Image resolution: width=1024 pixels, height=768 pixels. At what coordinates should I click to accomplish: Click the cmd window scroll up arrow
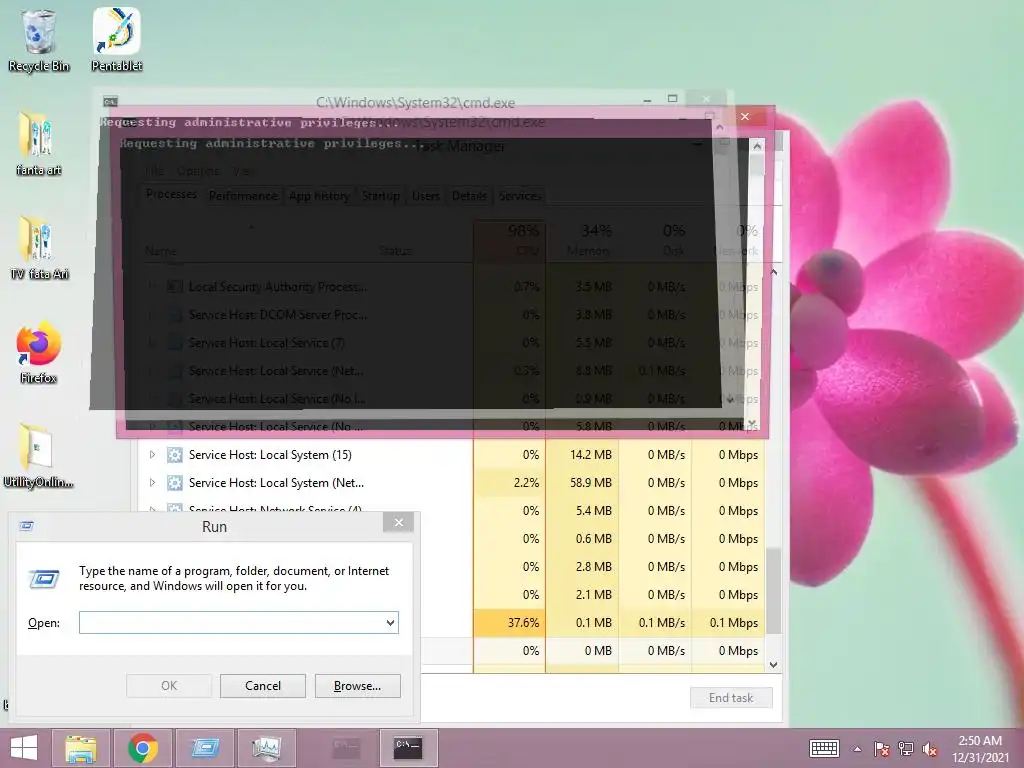757,146
